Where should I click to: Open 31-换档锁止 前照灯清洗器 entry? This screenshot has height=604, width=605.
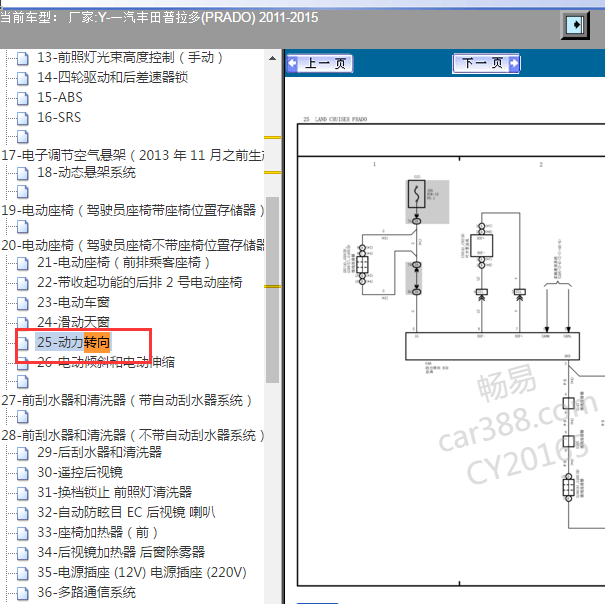tap(115, 492)
